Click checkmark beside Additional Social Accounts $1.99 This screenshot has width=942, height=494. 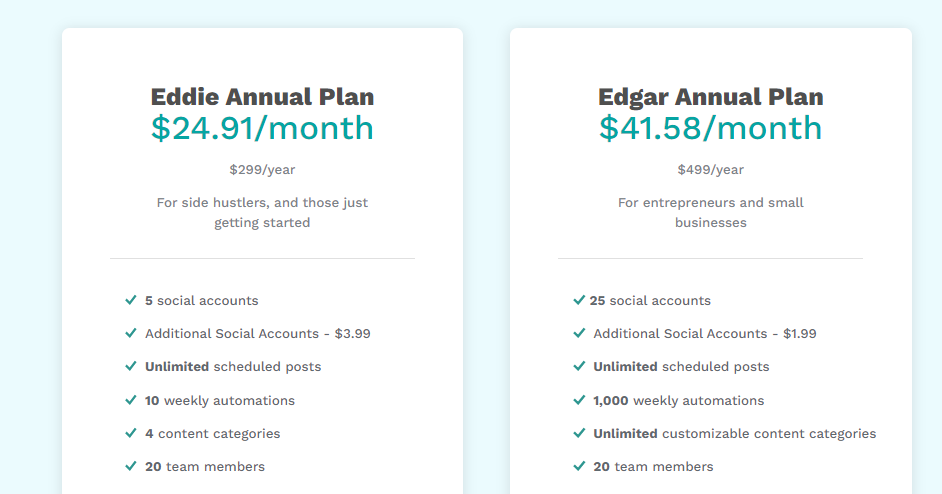tap(579, 333)
